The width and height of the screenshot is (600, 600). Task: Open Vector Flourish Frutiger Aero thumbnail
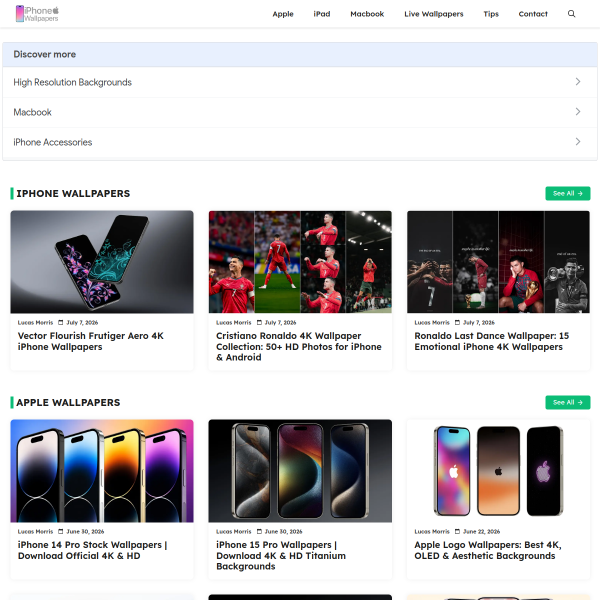pyautogui.click(x=102, y=262)
